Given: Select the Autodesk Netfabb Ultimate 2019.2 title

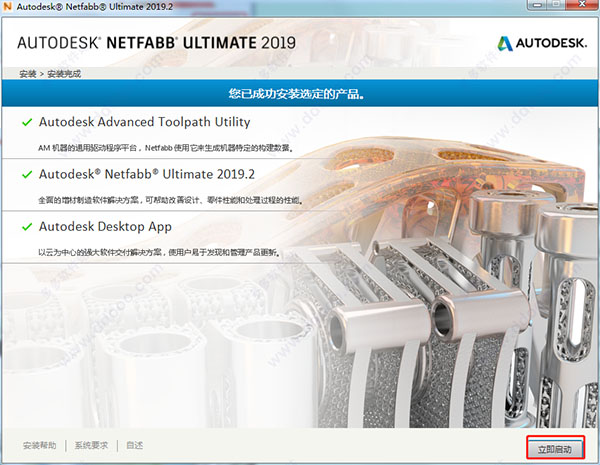Looking at the screenshot, I should (x=147, y=175).
